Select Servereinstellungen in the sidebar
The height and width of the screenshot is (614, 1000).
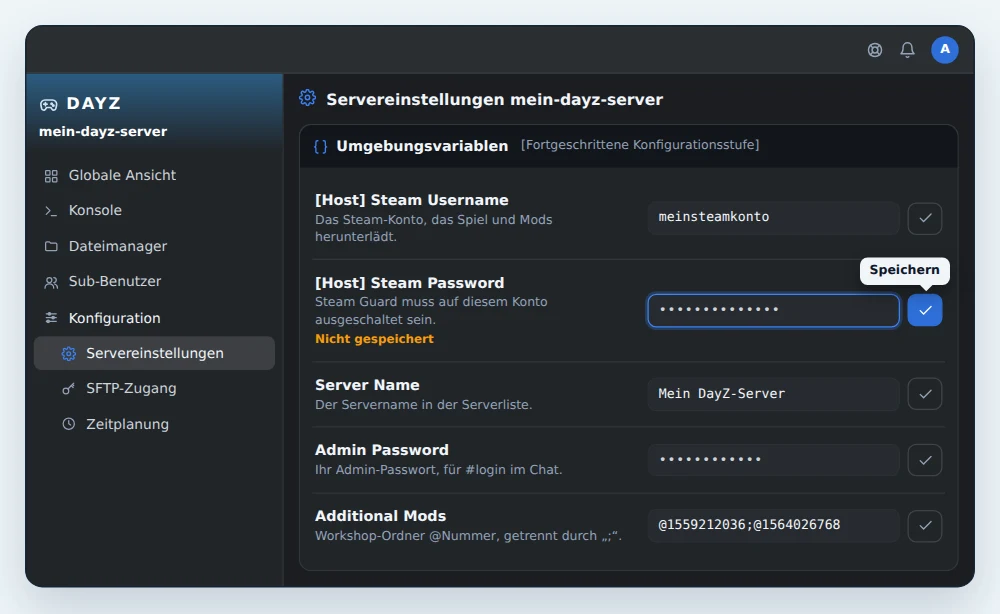click(x=154, y=353)
